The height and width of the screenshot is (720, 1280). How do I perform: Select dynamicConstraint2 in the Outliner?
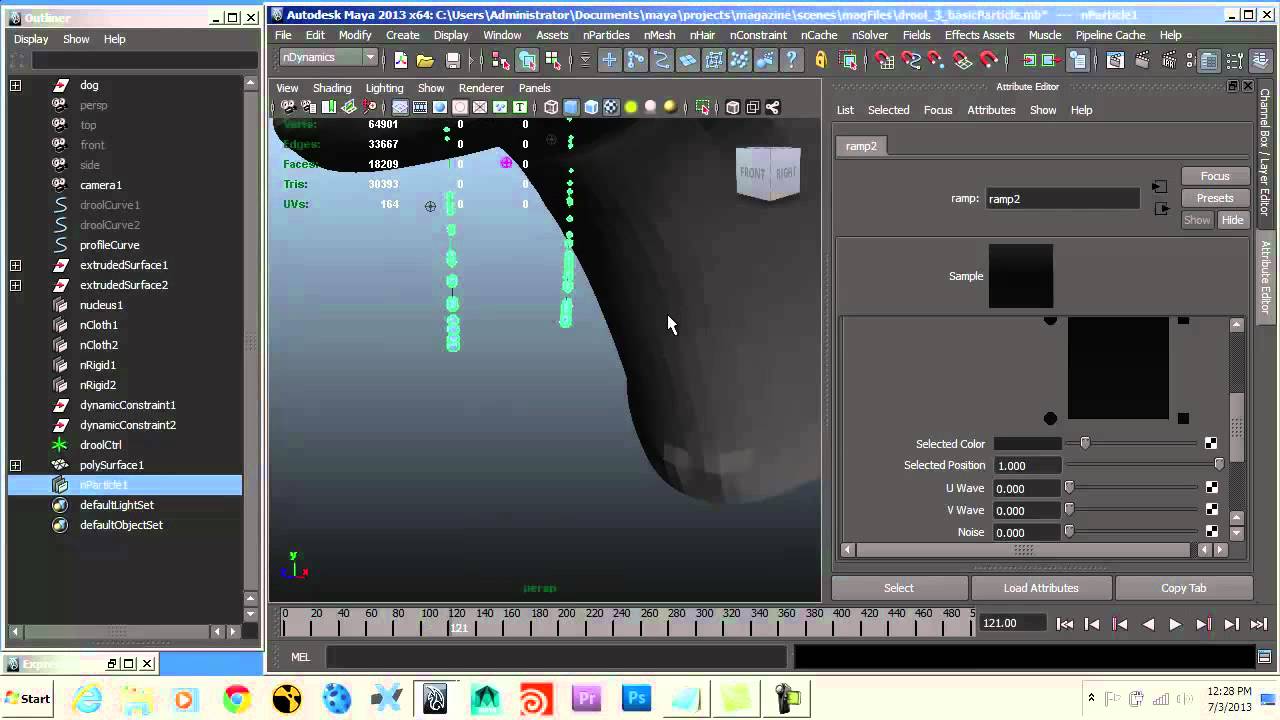pyautogui.click(x=128, y=425)
